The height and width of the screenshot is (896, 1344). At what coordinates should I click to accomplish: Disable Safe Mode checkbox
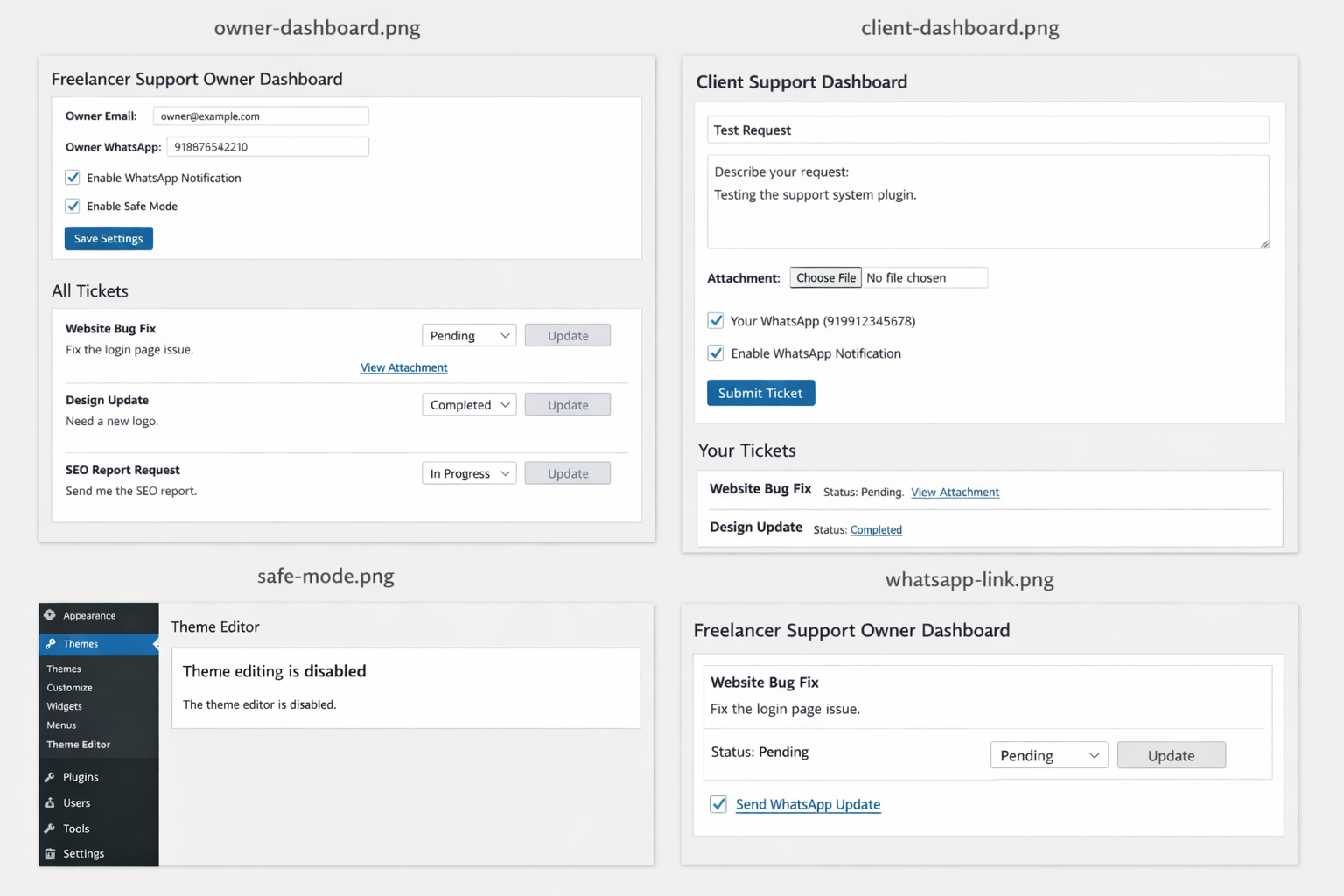pyautogui.click(x=72, y=206)
